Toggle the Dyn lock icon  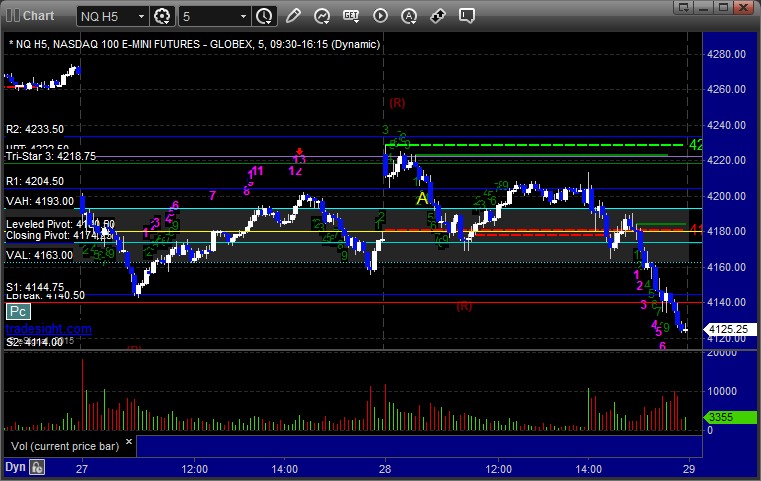[x=37, y=467]
